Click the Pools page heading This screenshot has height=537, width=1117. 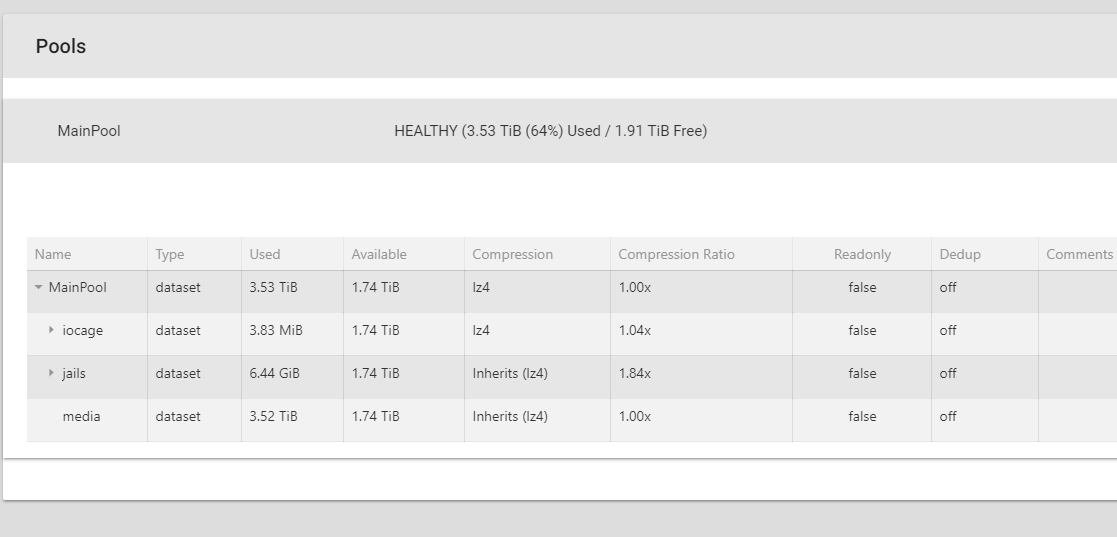click(61, 46)
